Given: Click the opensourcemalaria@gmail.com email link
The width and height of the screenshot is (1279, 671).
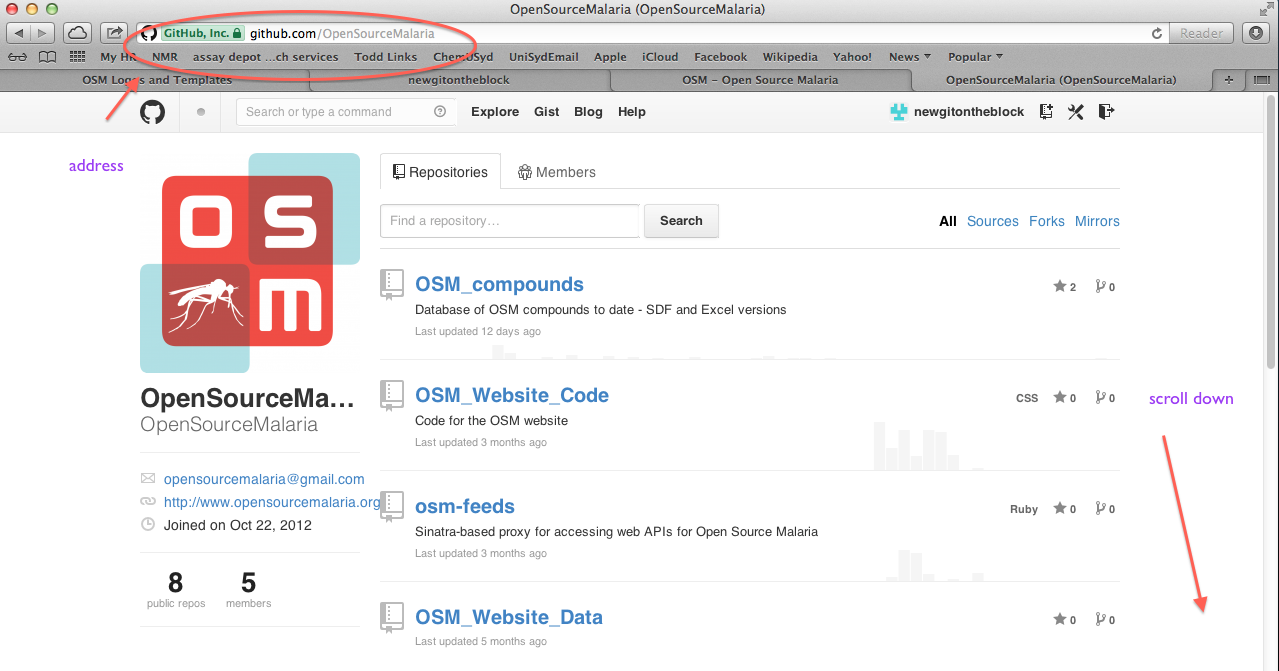Looking at the screenshot, I should tap(264, 479).
